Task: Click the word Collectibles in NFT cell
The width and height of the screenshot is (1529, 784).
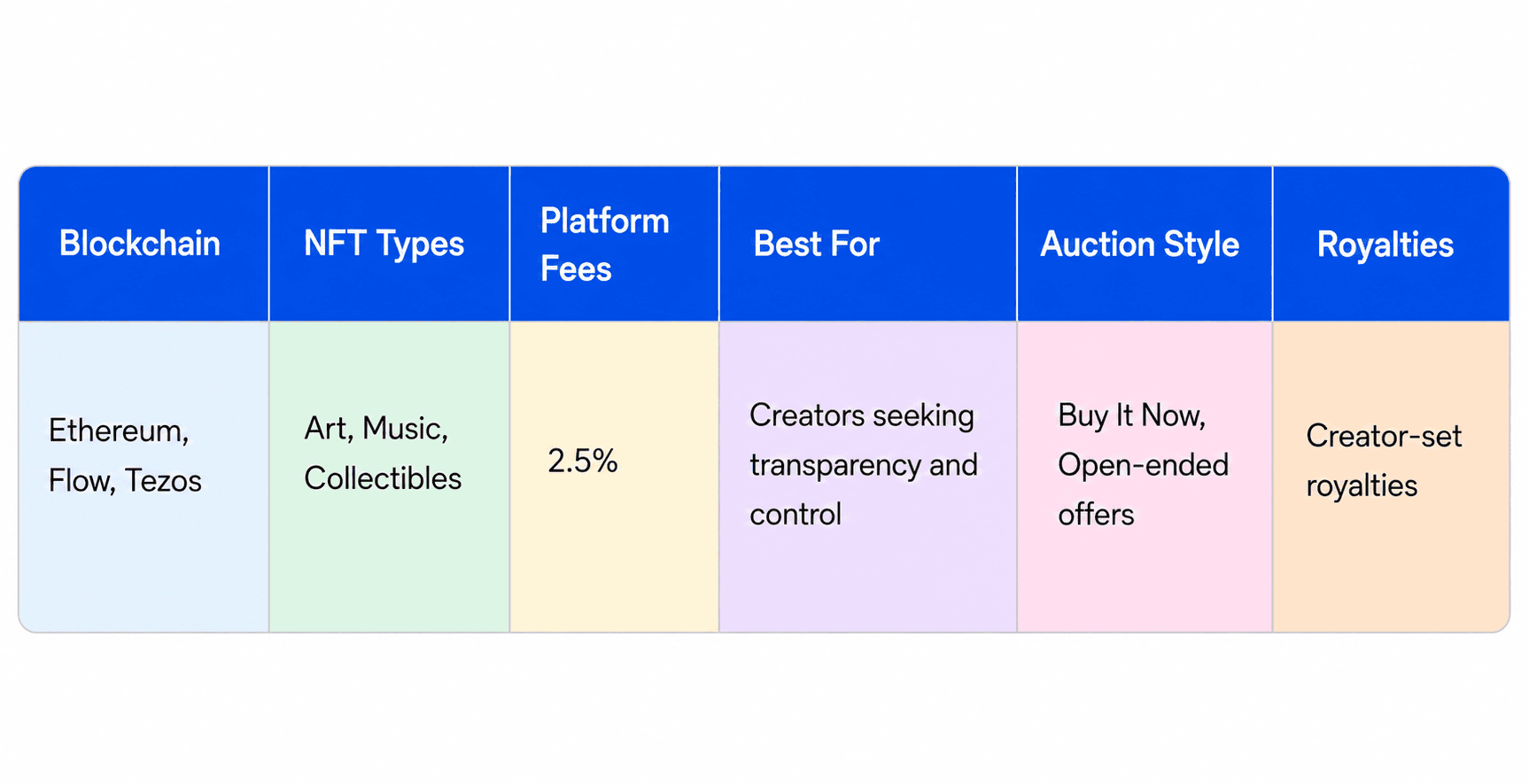Action: (x=383, y=478)
